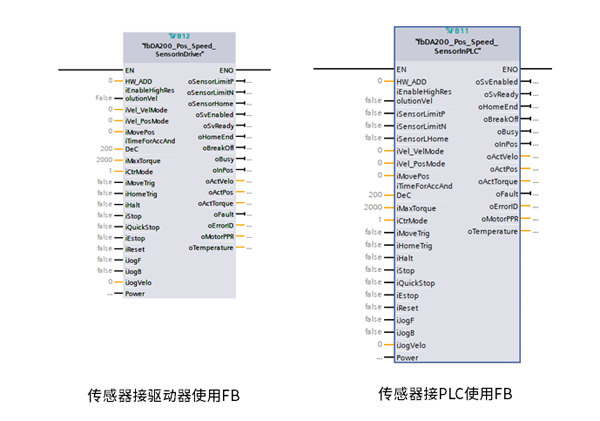Click HW_ADD input value on FB11
Screen dimensions: 600x421
pyautogui.click(x=380, y=81)
